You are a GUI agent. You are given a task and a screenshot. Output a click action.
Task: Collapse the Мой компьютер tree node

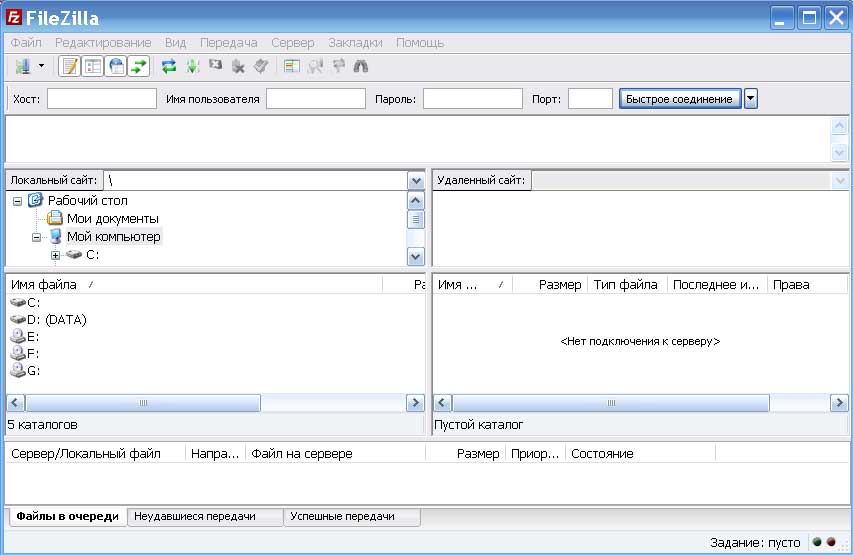[x=36, y=237]
